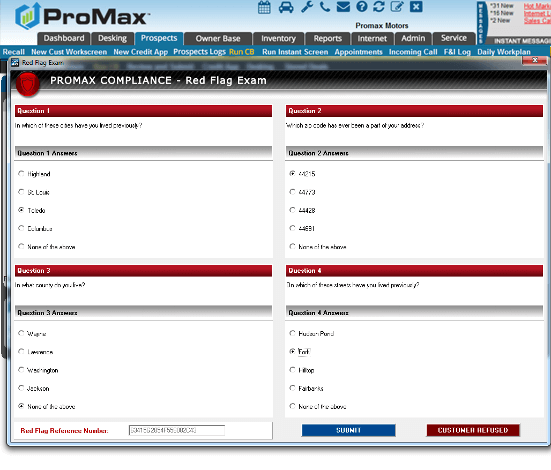Close the Red Flag Exam window

[534, 60]
